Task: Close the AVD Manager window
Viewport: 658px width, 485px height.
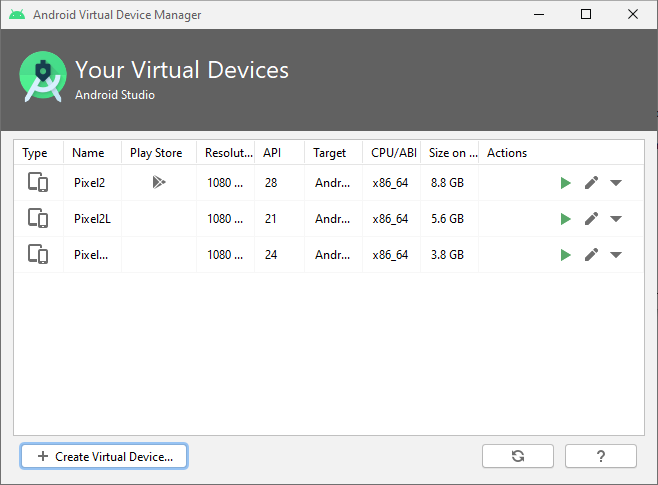Action: (633, 14)
